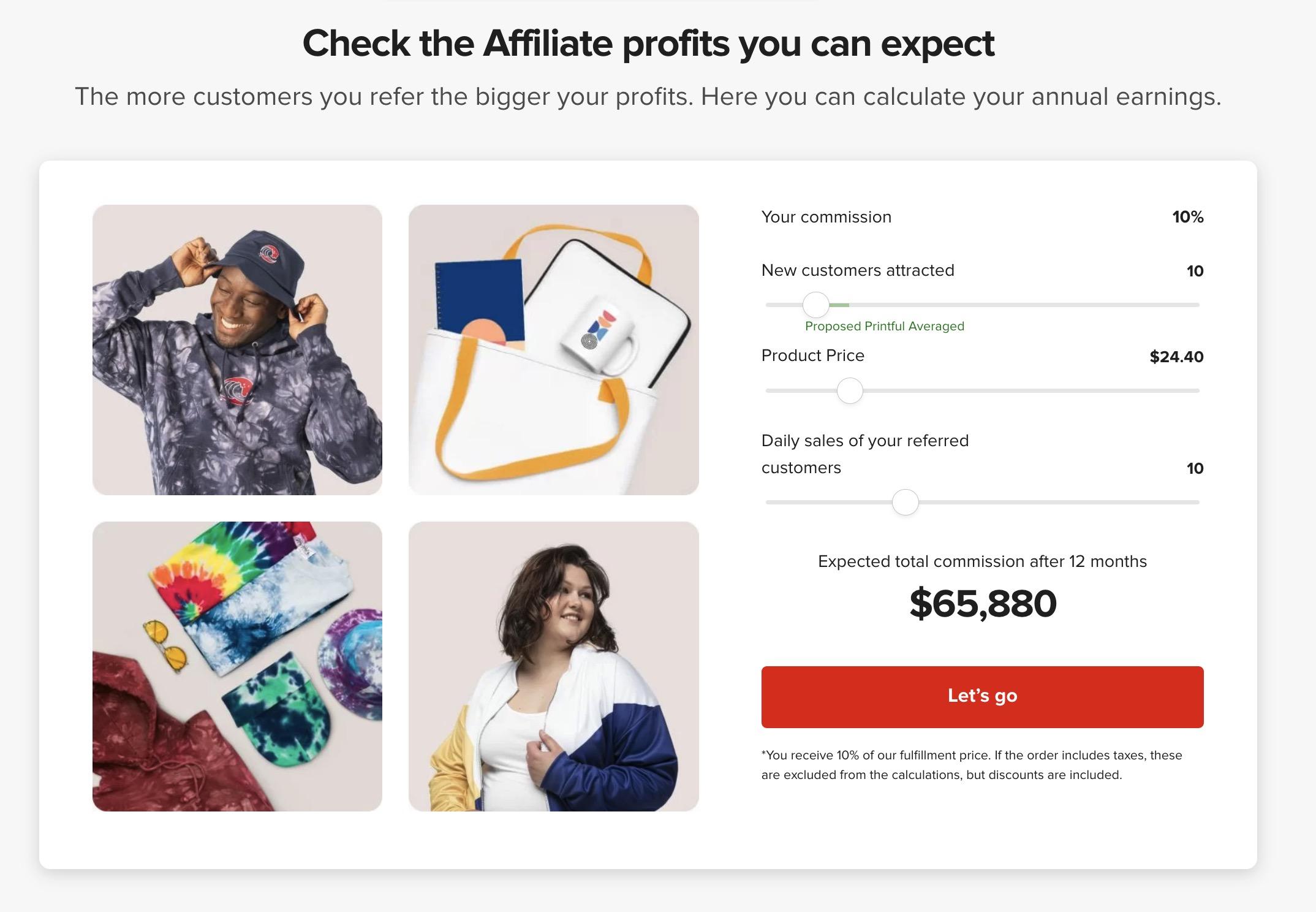Click the Daily sales slider handle

tap(905, 502)
